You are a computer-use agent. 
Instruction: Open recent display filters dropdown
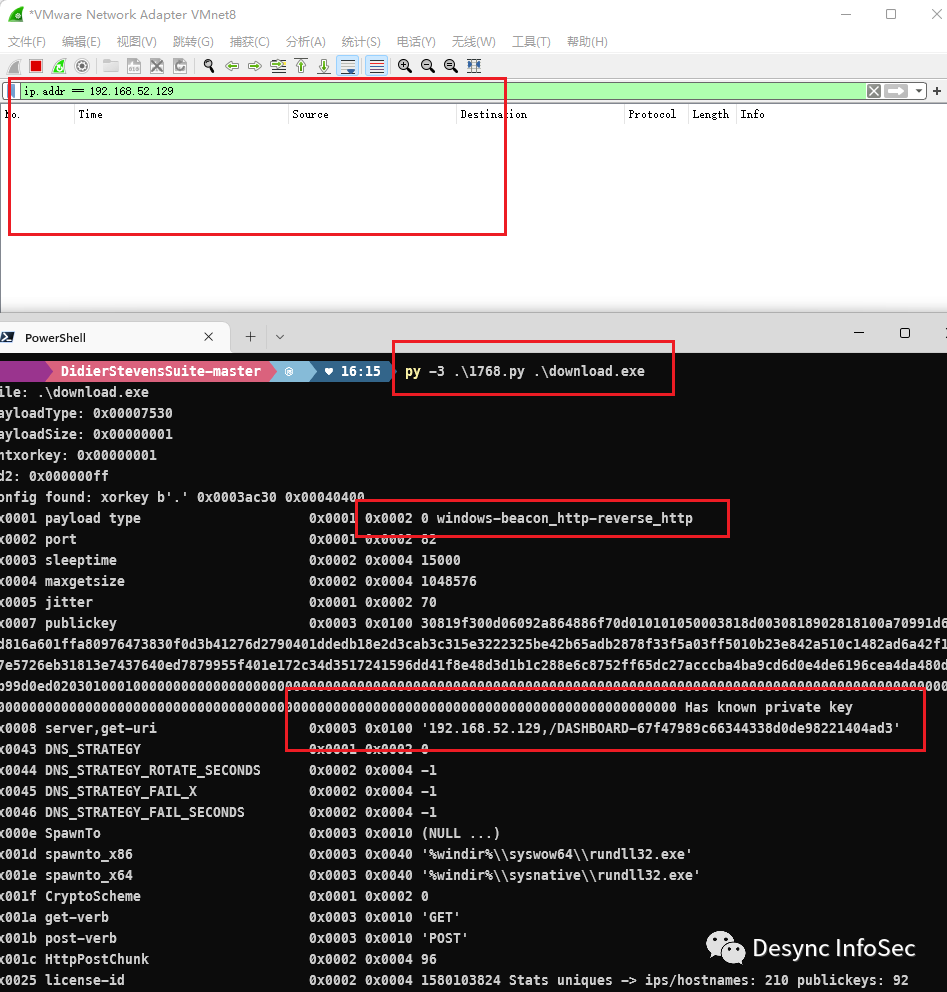click(919, 91)
